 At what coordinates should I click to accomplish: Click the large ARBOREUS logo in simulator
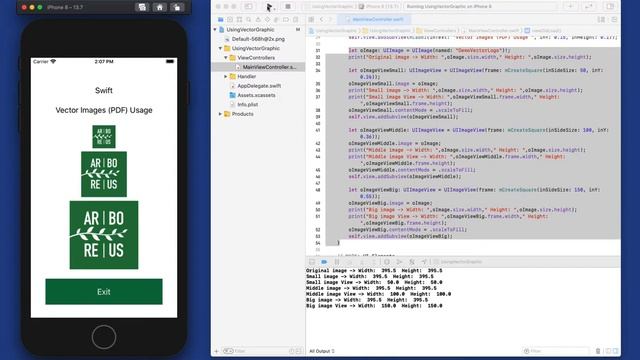tap(104, 235)
